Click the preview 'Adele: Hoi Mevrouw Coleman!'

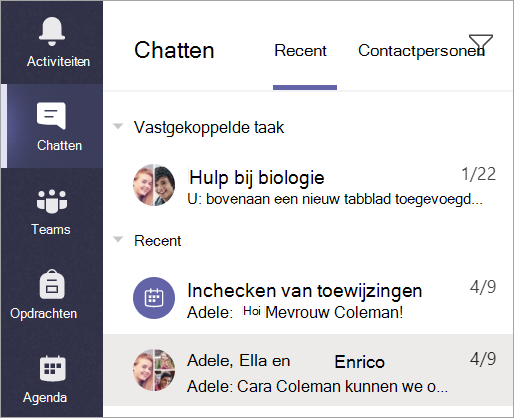[295, 312]
